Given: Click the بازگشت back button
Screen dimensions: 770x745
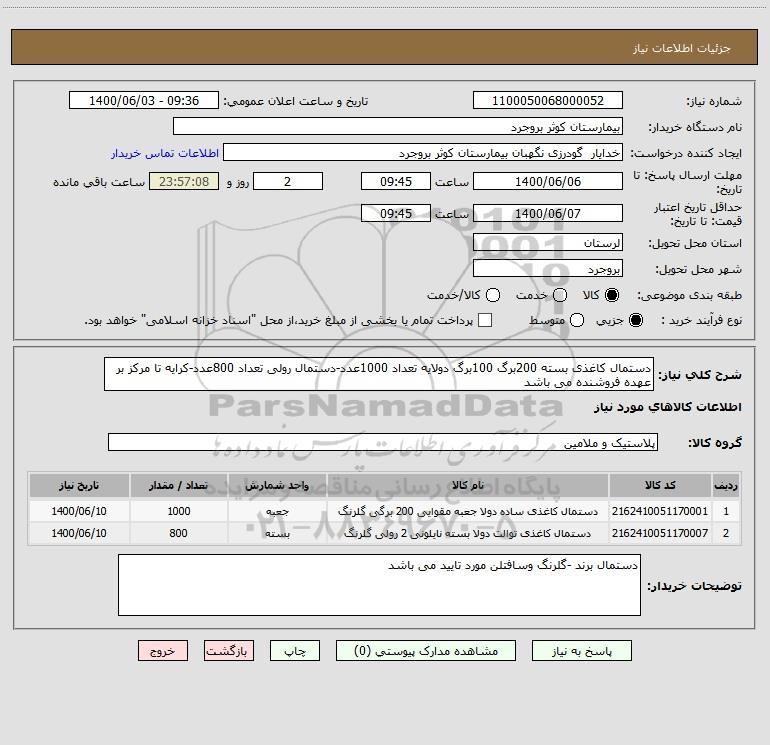Looking at the screenshot, I should [229, 651].
